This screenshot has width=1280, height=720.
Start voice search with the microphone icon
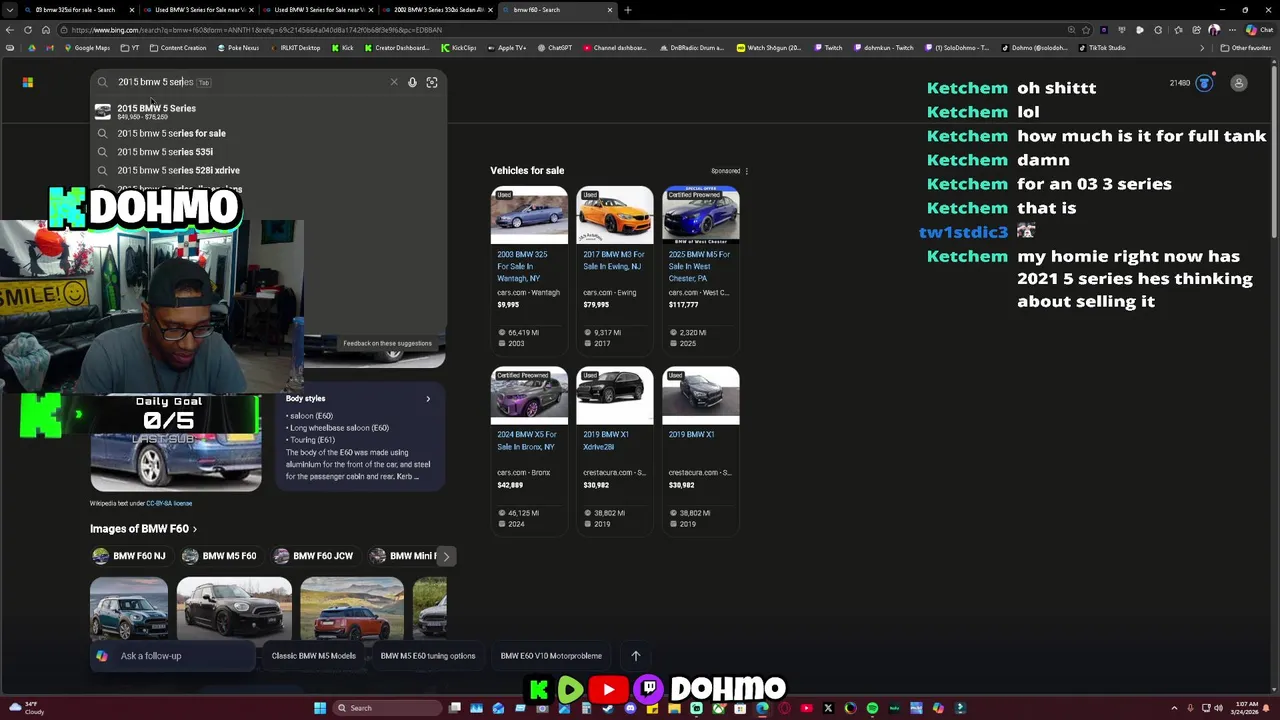[x=412, y=82]
